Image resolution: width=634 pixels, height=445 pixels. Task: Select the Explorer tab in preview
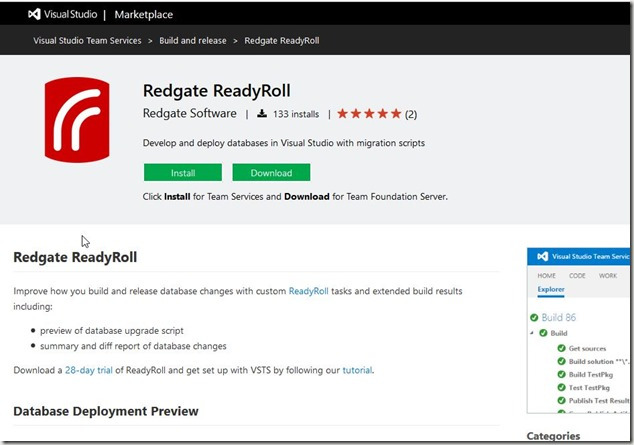tap(551, 290)
